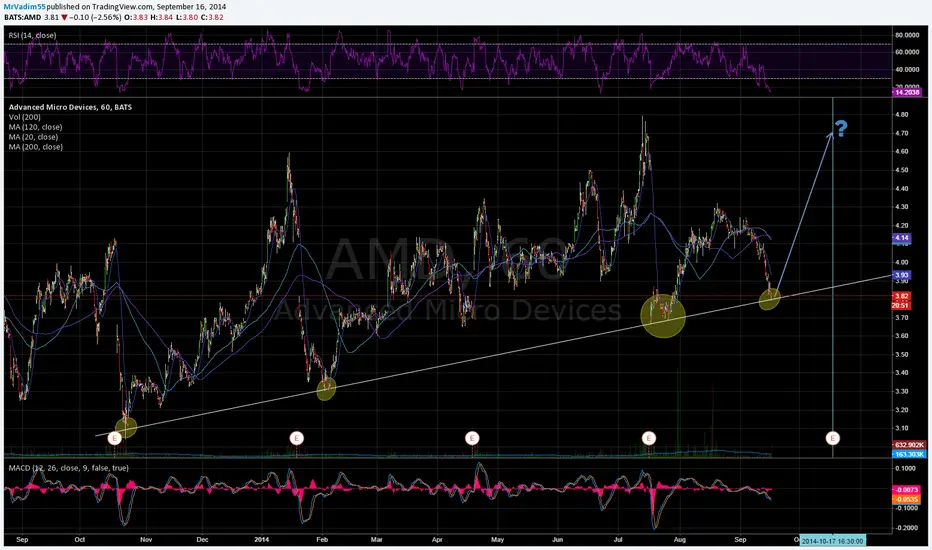Click the 4.80 price scale label
The image size is (932, 550).
coord(901,115)
